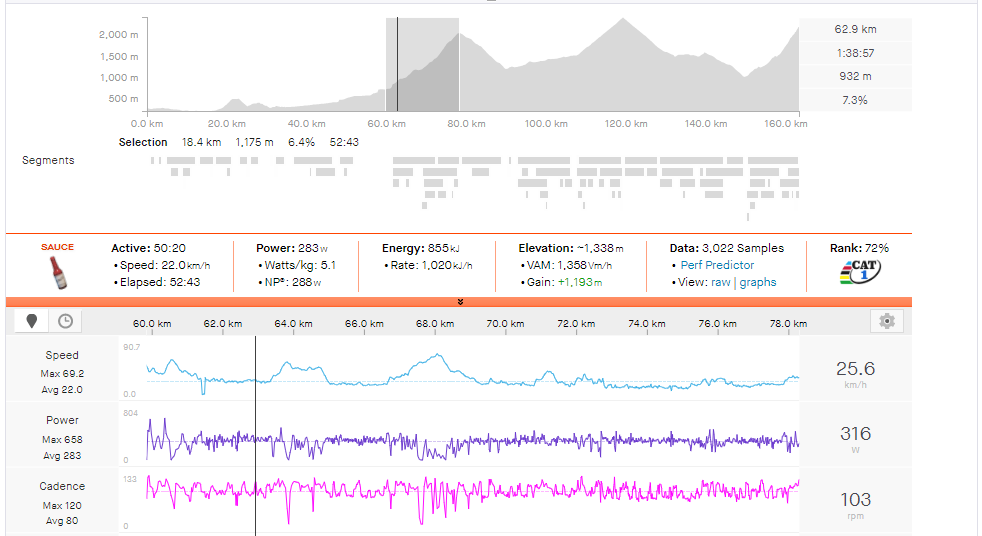View raw data samples

pos(720,282)
